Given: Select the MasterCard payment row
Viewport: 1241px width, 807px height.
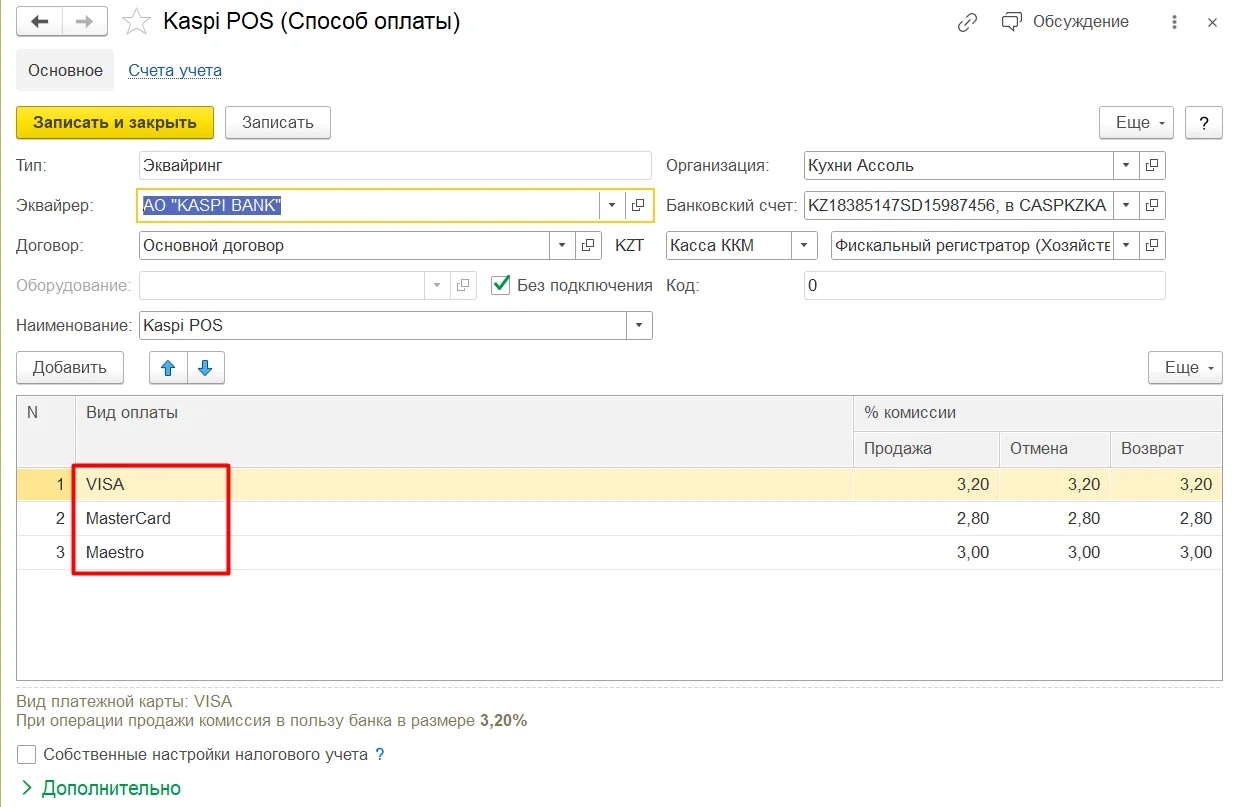Looking at the screenshot, I should click(619, 518).
